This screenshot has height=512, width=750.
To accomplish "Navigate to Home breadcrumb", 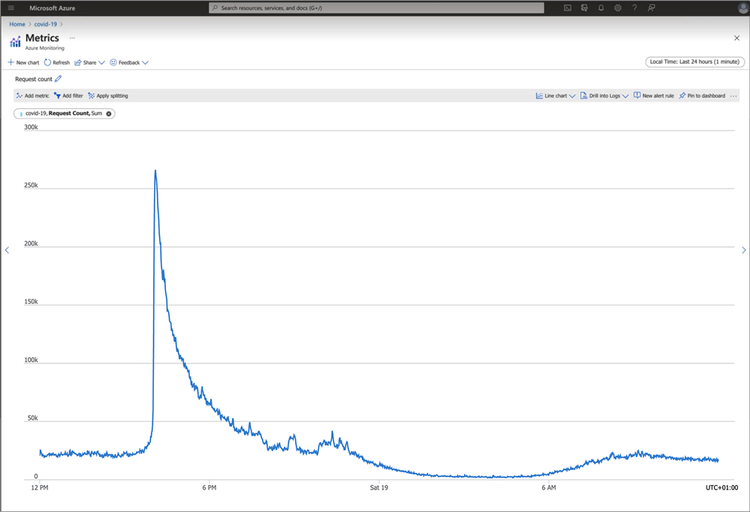I will (17, 24).
